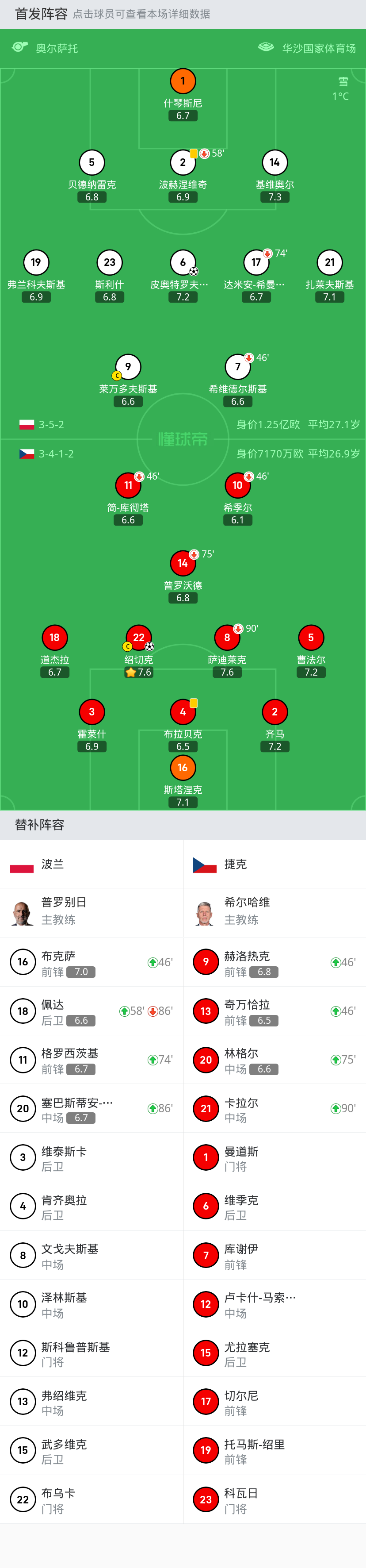Open substitute 布克萨's row
Image resolution: width=366 pixels, height=1568 pixels.
[x=91, y=962]
